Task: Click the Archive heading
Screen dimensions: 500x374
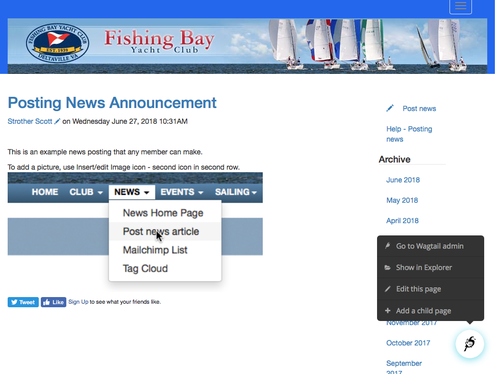Action: (x=394, y=159)
